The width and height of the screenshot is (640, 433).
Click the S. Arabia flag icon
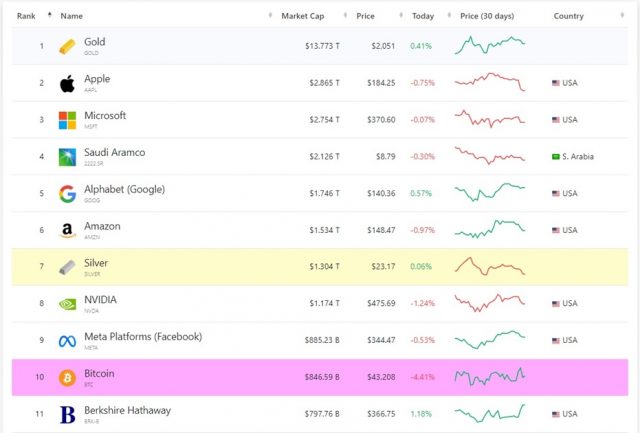pos(555,157)
